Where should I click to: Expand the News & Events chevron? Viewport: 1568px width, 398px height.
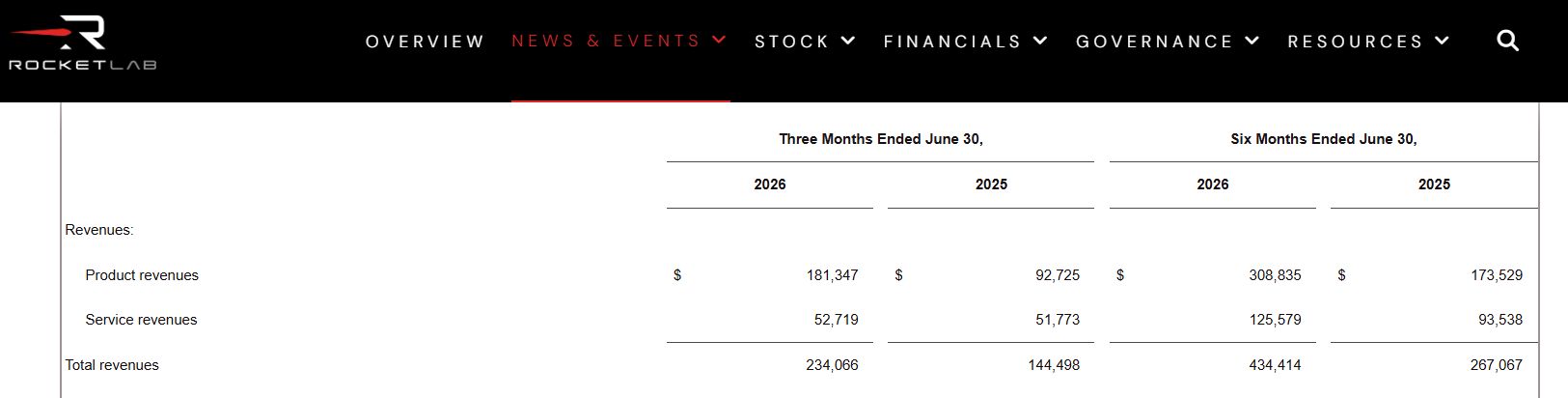(x=719, y=40)
